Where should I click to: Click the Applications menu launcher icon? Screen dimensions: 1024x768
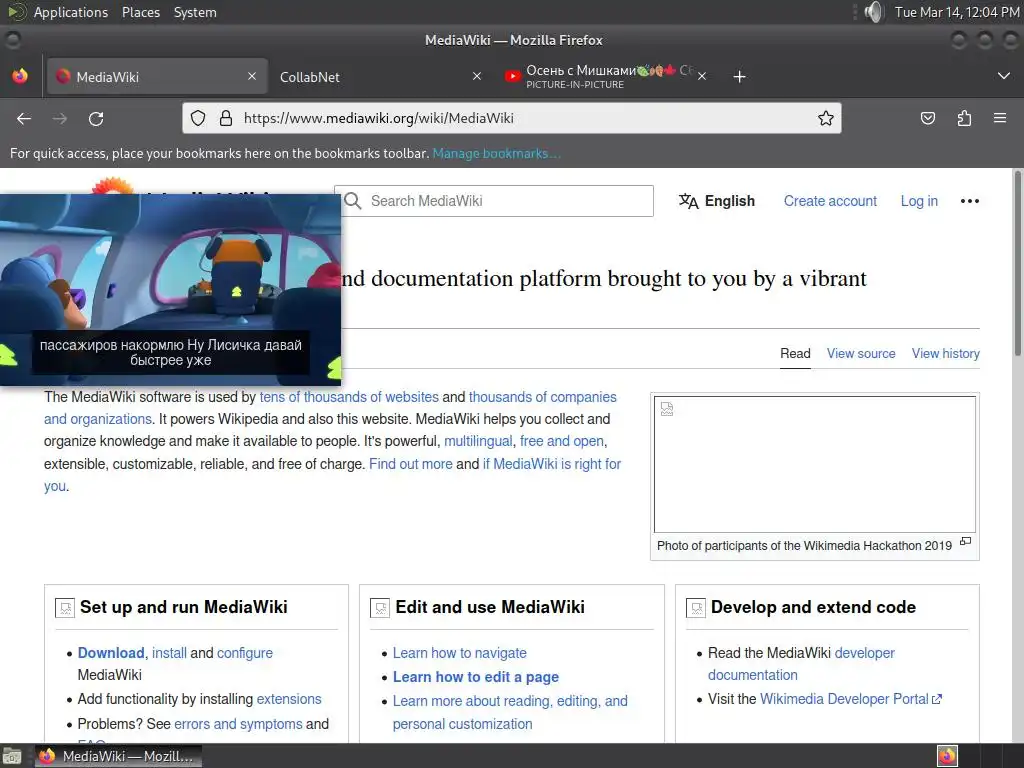click(16, 12)
